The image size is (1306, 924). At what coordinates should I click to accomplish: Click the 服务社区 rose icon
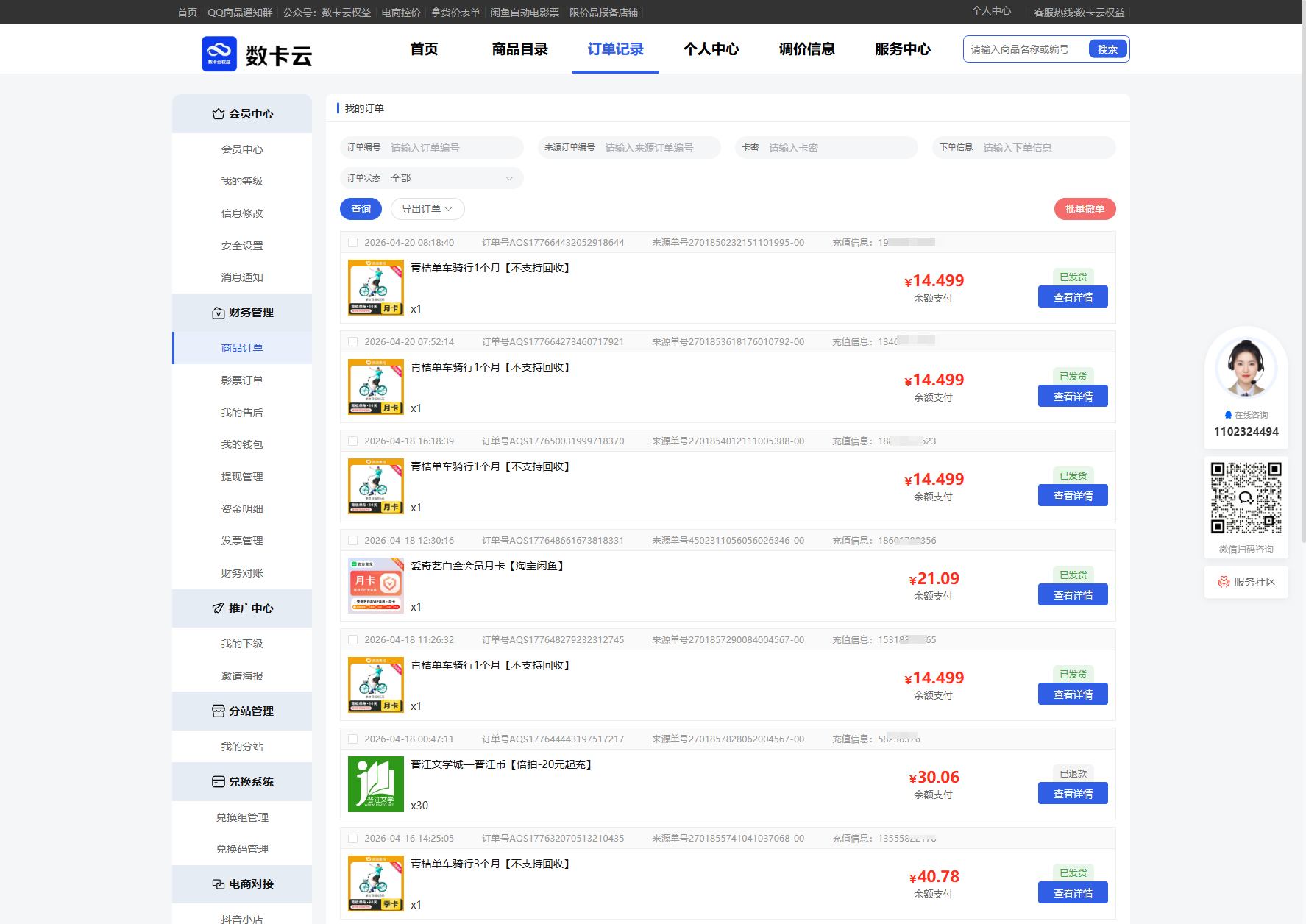tap(1224, 582)
